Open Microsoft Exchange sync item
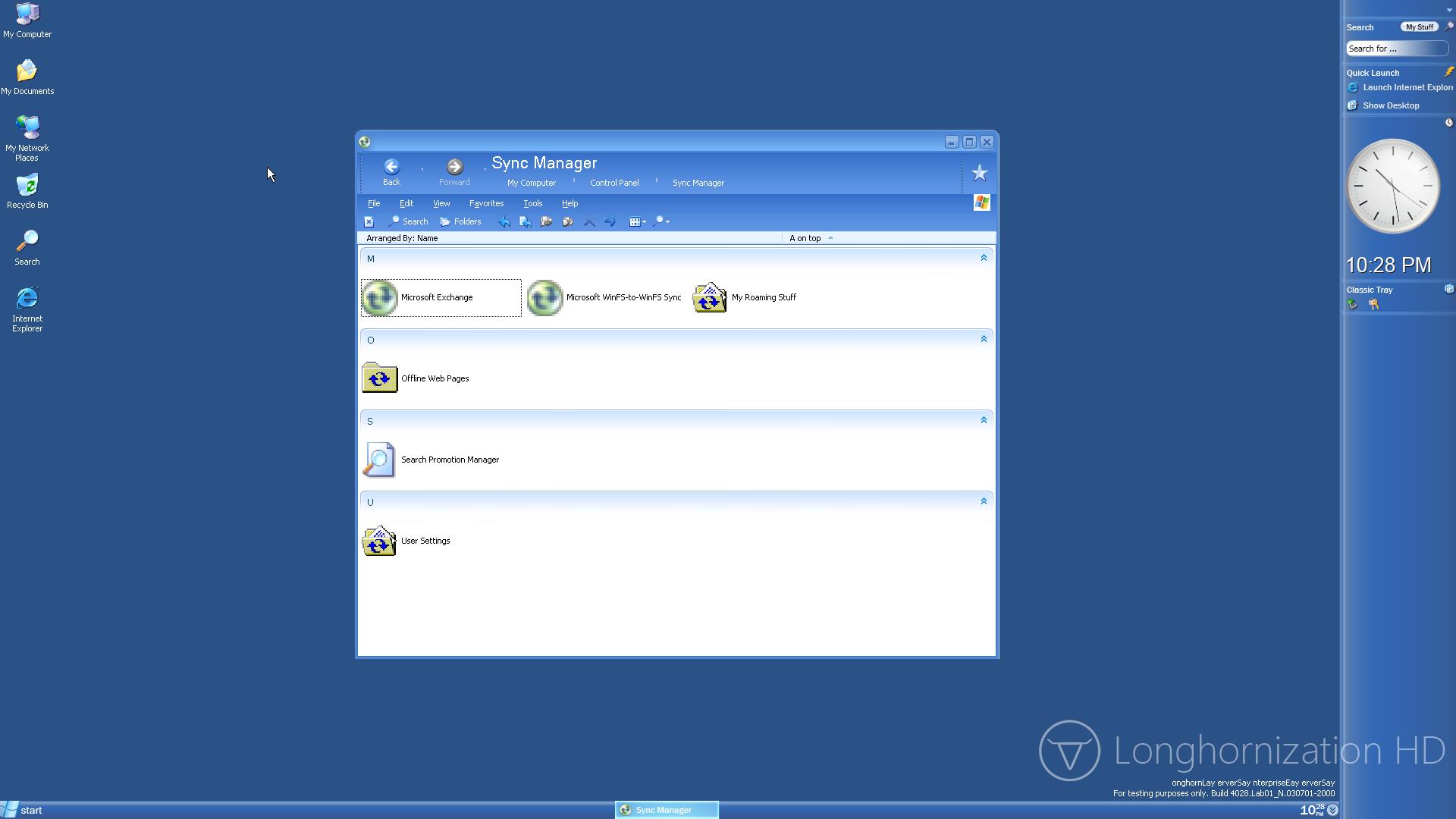The height and width of the screenshot is (819, 1456). 436,297
